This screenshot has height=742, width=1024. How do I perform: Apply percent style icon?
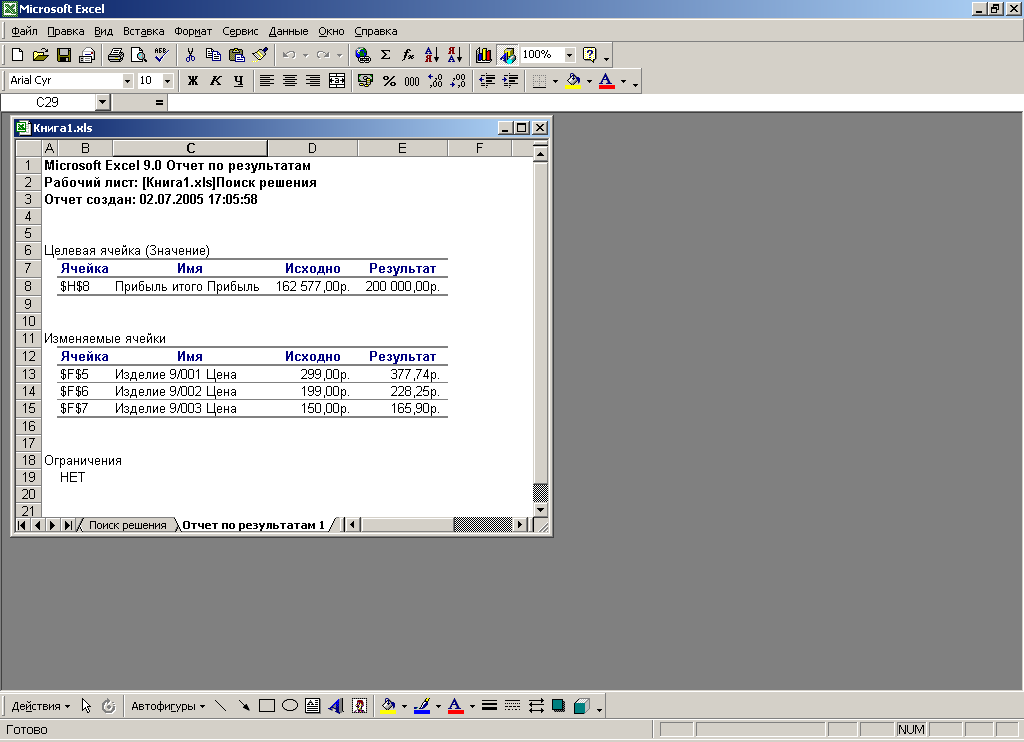click(x=389, y=81)
